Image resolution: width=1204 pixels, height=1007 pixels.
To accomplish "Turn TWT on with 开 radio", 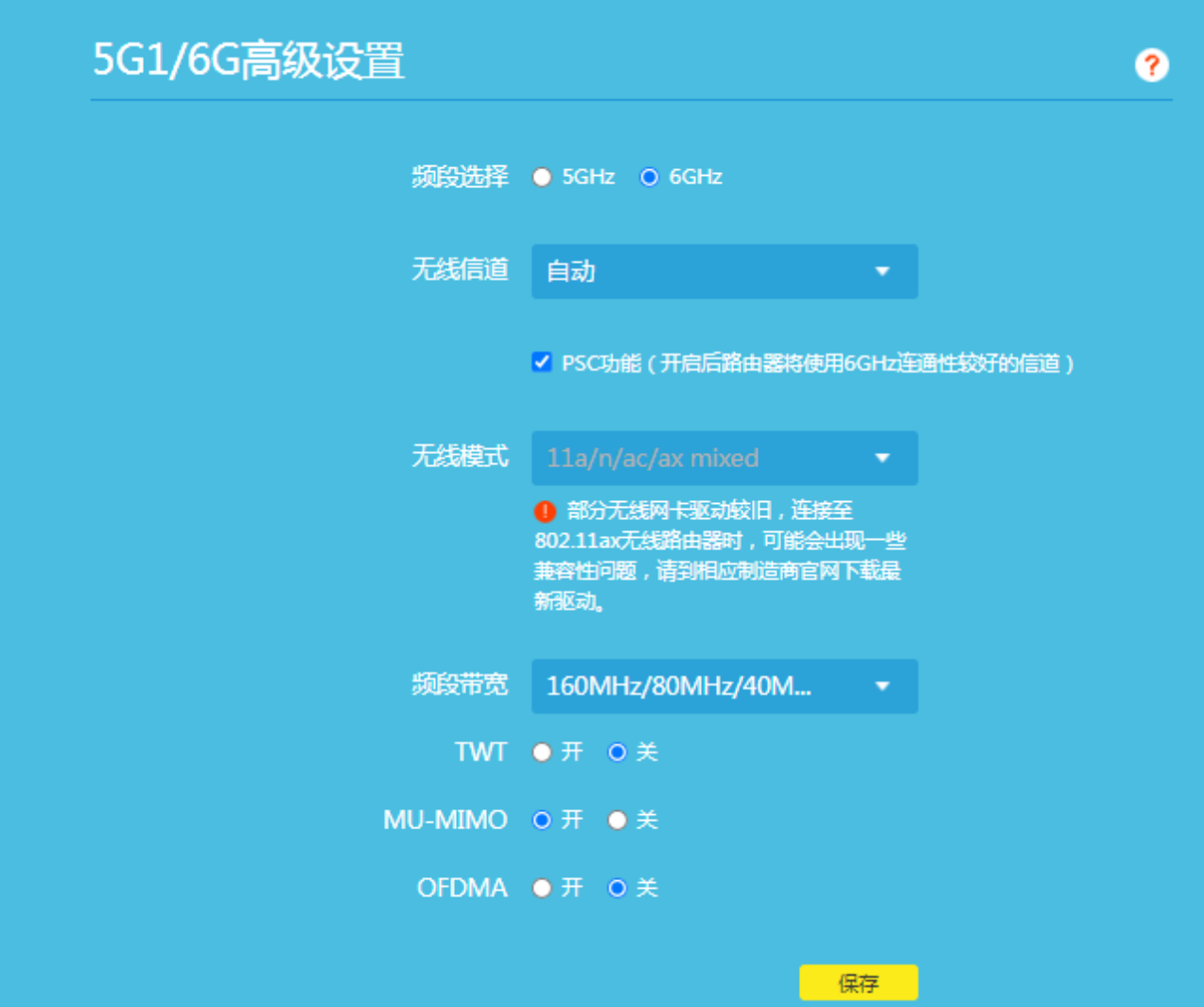I will pos(542,753).
